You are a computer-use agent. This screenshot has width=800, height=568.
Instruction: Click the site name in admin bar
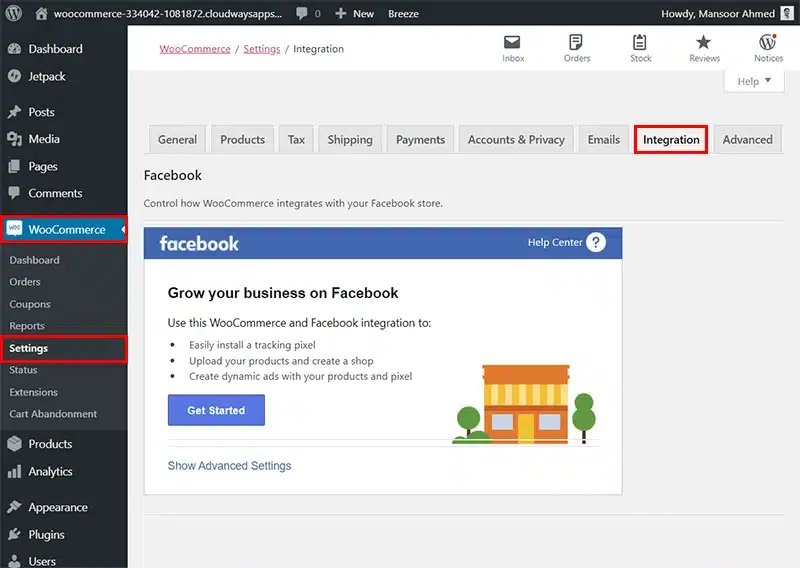tap(168, 14)
